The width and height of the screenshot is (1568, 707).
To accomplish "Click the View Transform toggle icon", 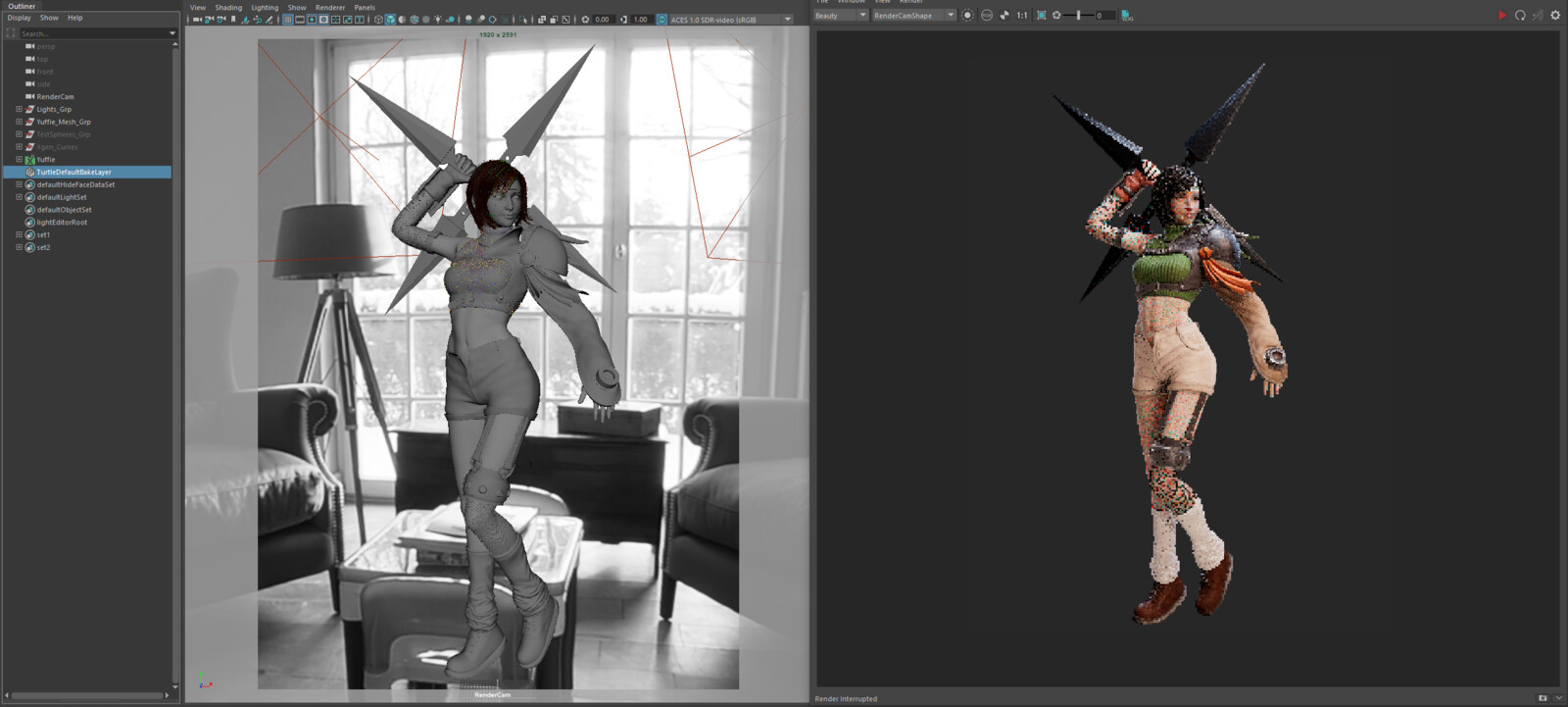I will (x=661, y=20).
